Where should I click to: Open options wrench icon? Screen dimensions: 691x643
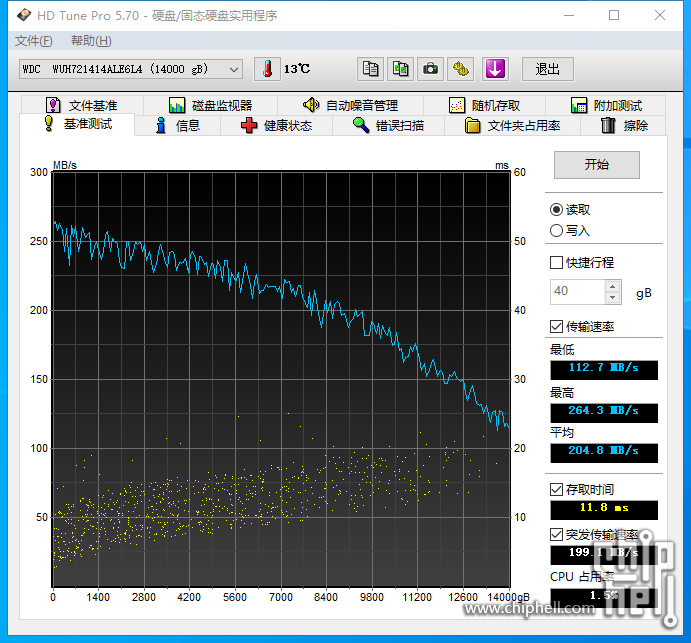click(461, 69)
